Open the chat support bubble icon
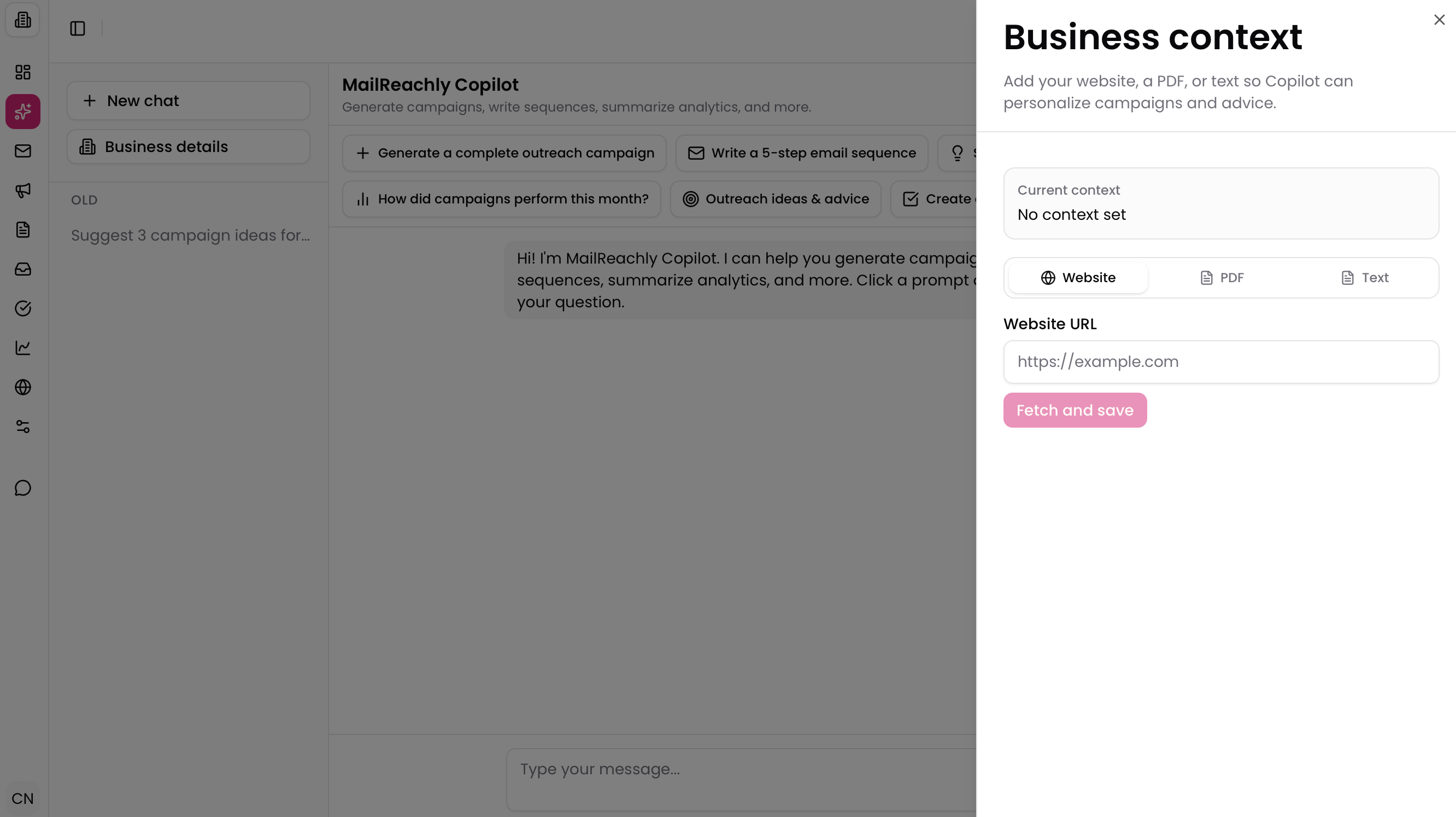 [x=22, y=488]
